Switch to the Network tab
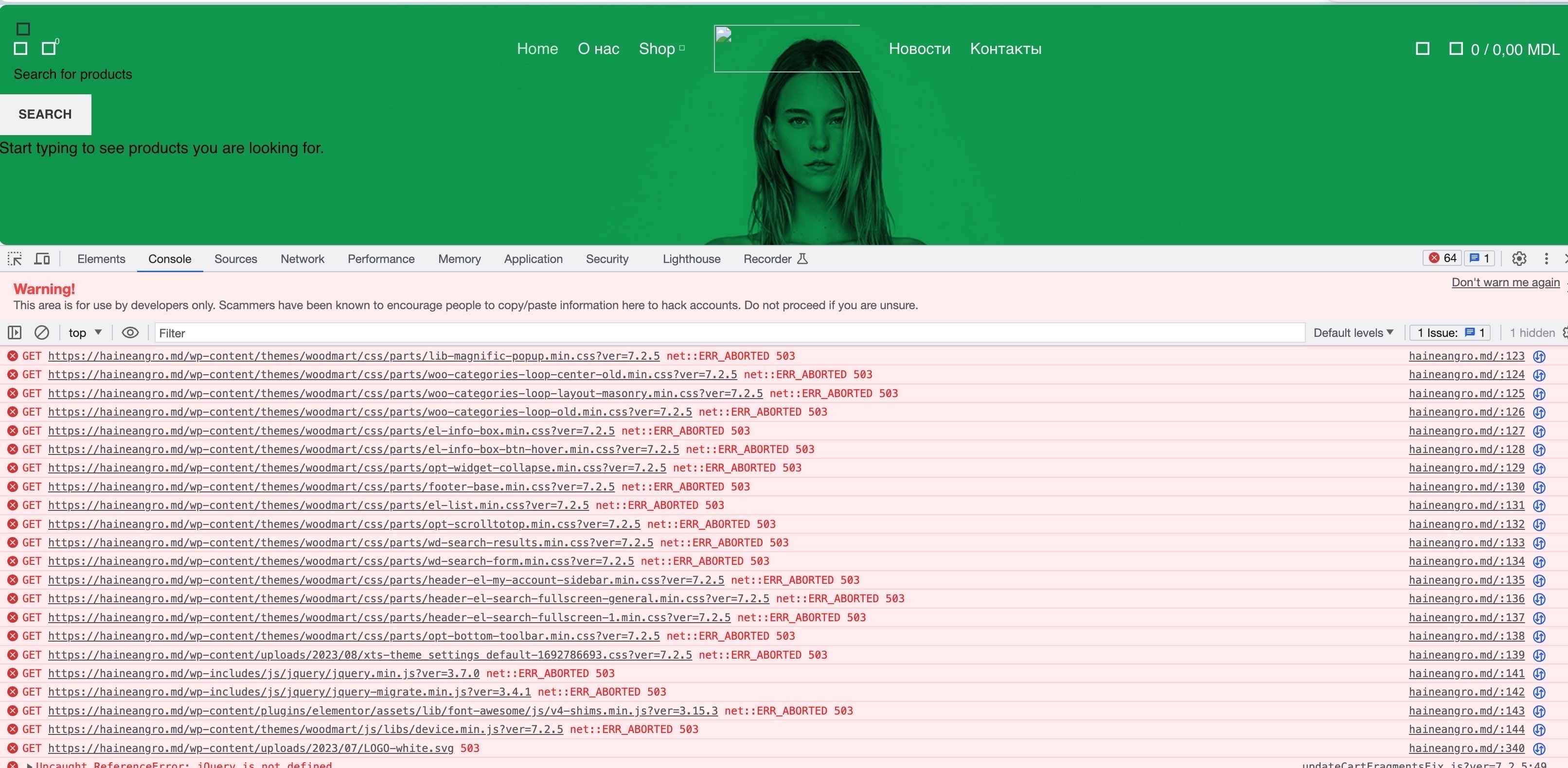The height and width of the screenshot is (768, 1568). tap(302, 259)
